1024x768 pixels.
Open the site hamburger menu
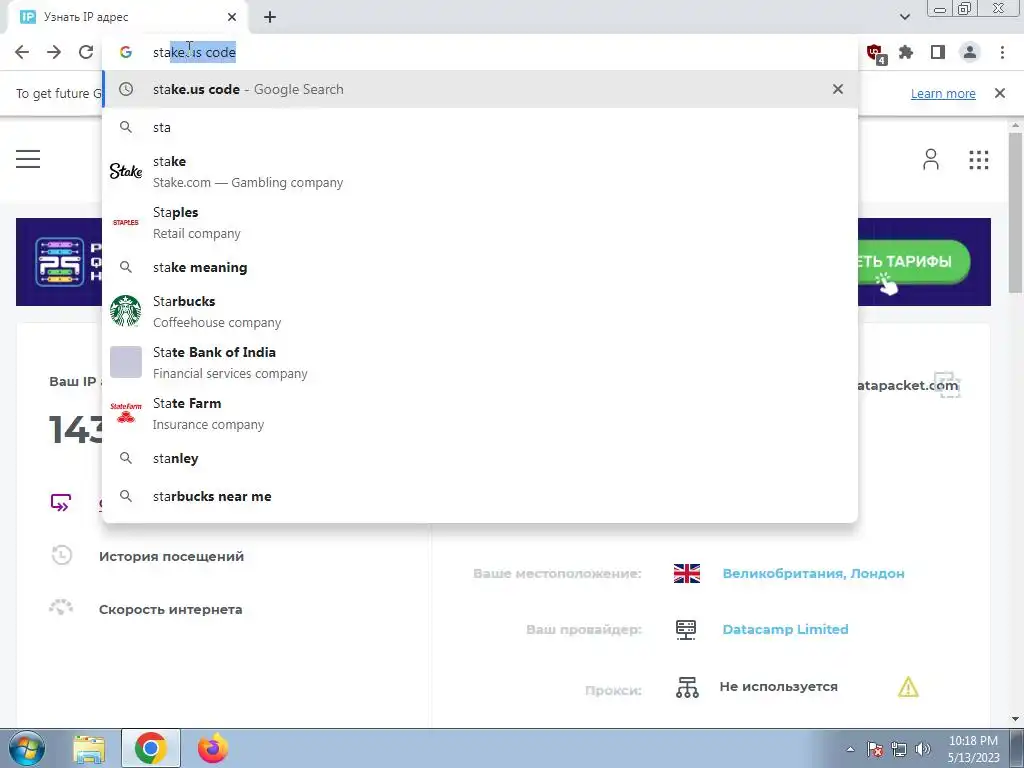28,159
